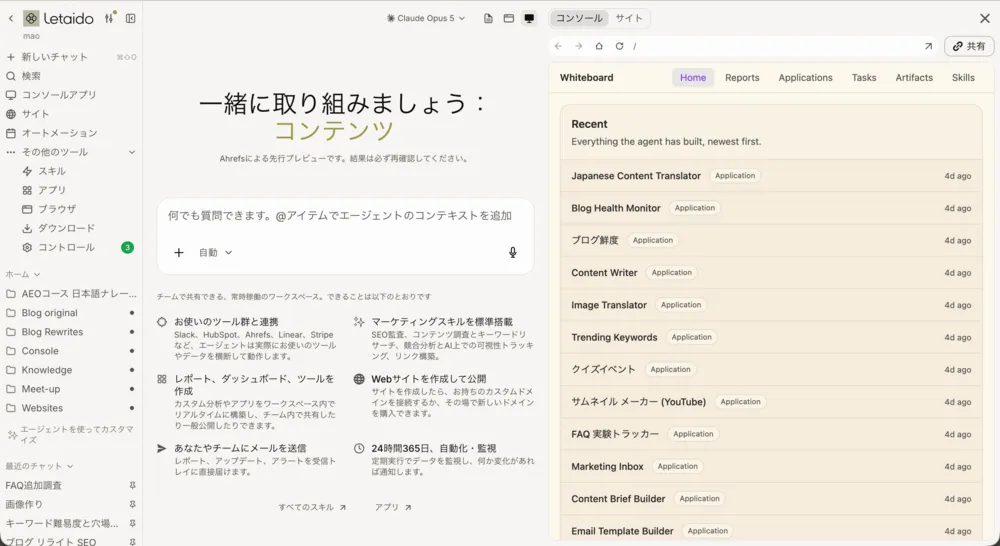Screen dimensions: 1000x546
Task: Unpin the 画像作り chat pin icon
Action: [x=133, y=504]
